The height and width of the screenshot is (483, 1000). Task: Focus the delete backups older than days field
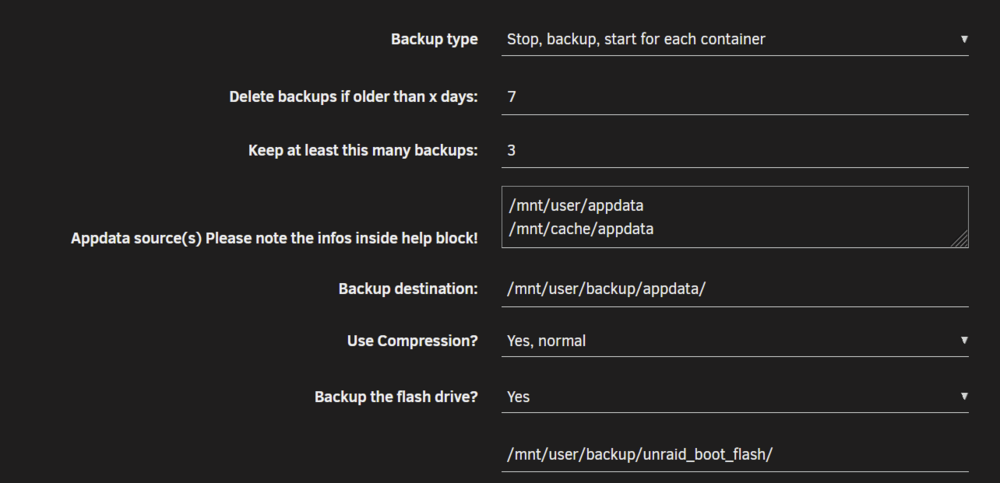(735, 97)
